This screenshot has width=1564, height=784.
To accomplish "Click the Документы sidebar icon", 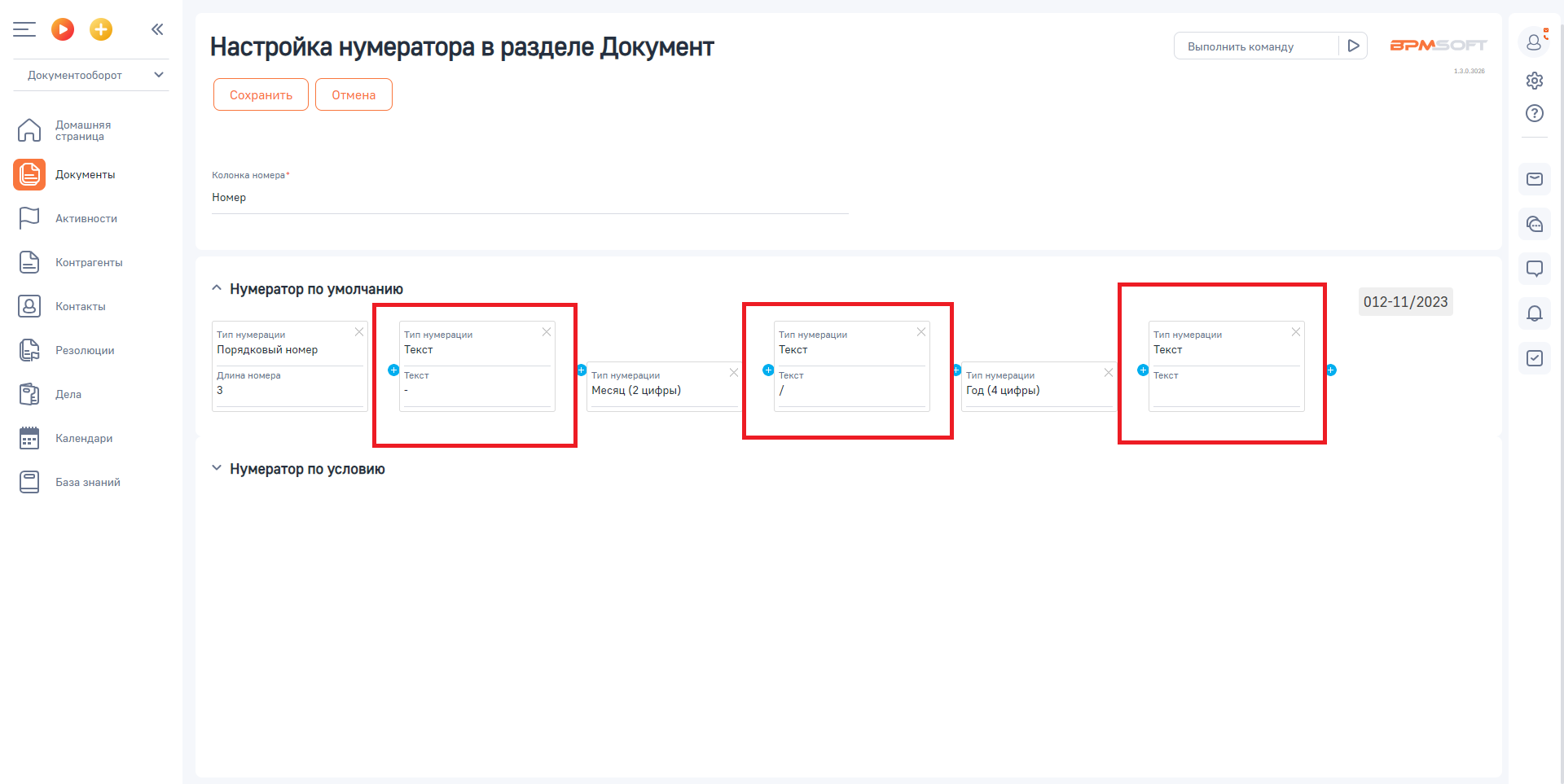I will (29, 174).
